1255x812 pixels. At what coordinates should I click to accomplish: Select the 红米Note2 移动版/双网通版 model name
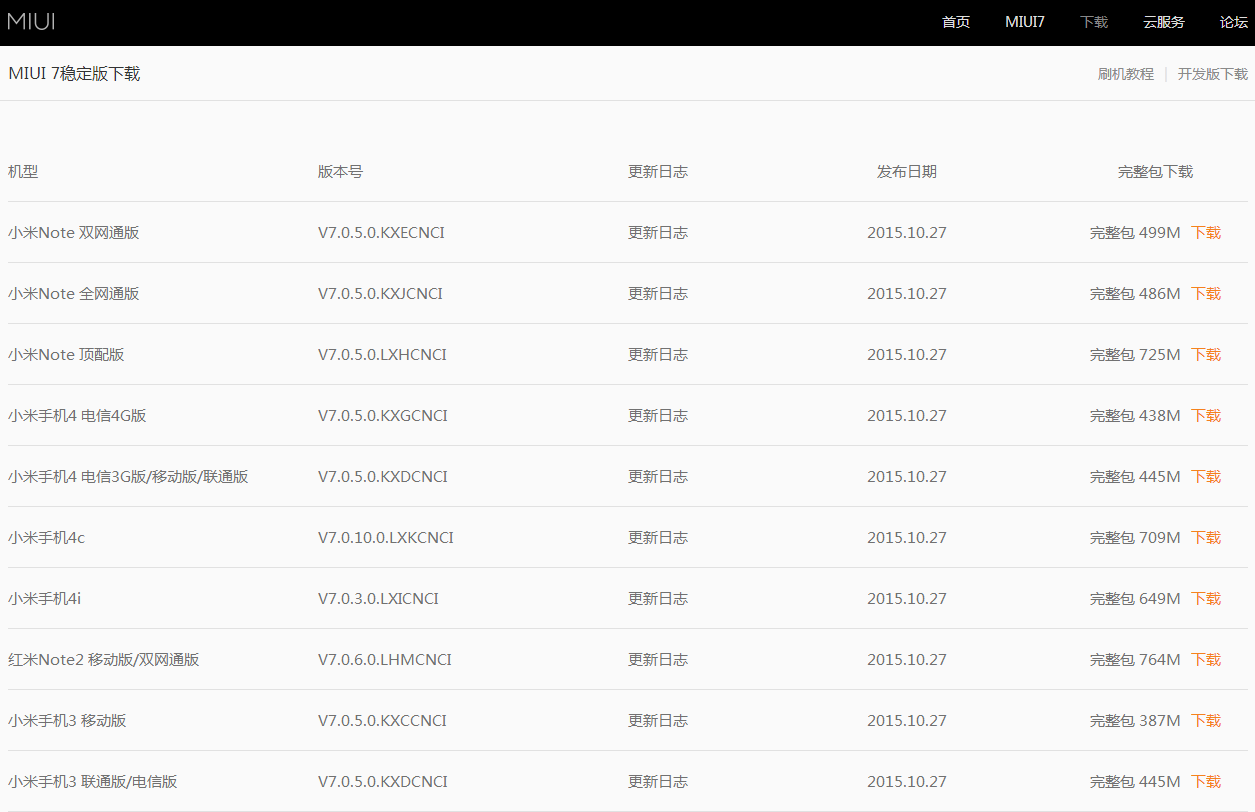pyautogui.click(x=104, y=660)
